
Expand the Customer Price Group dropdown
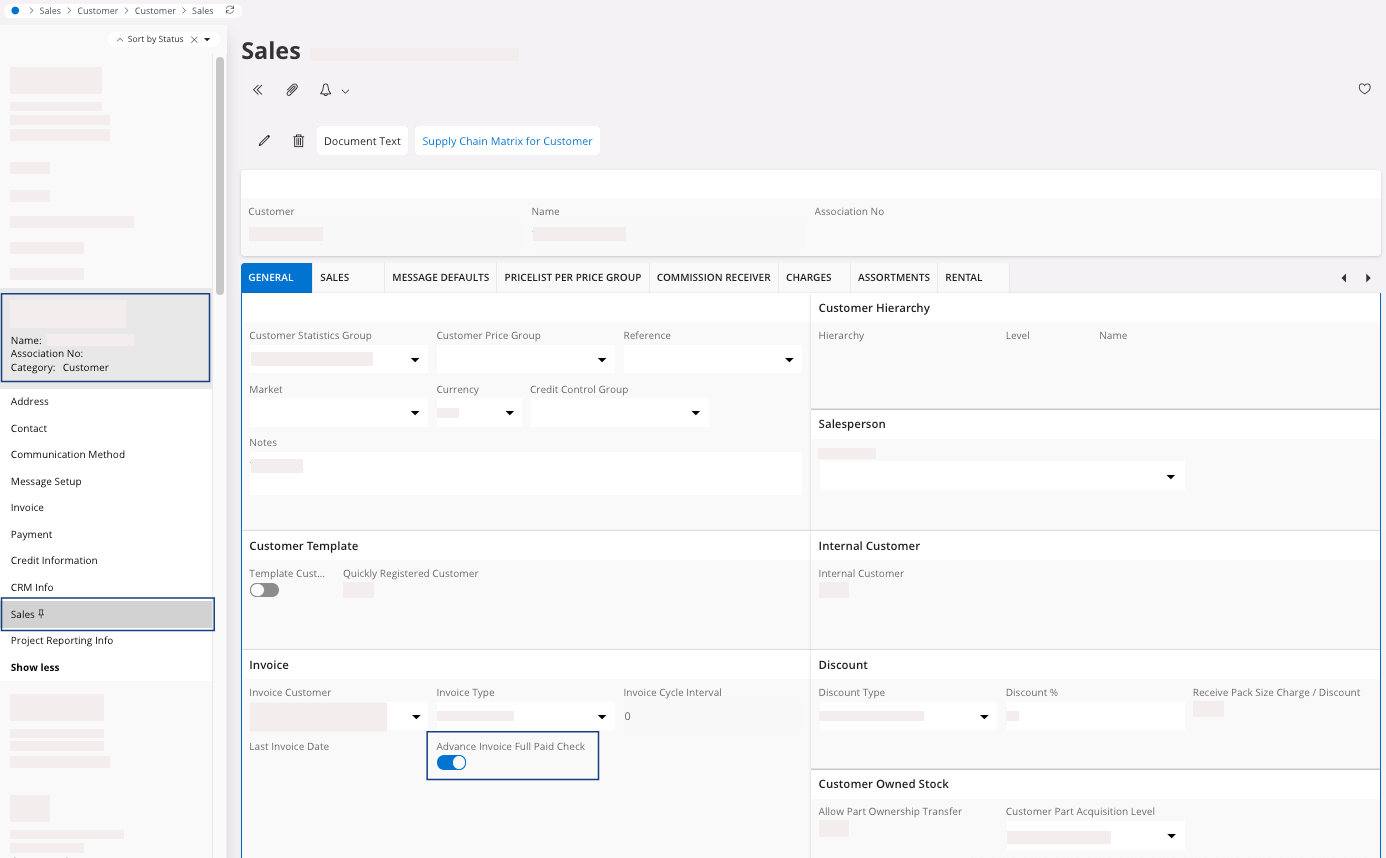click(602, 359)
